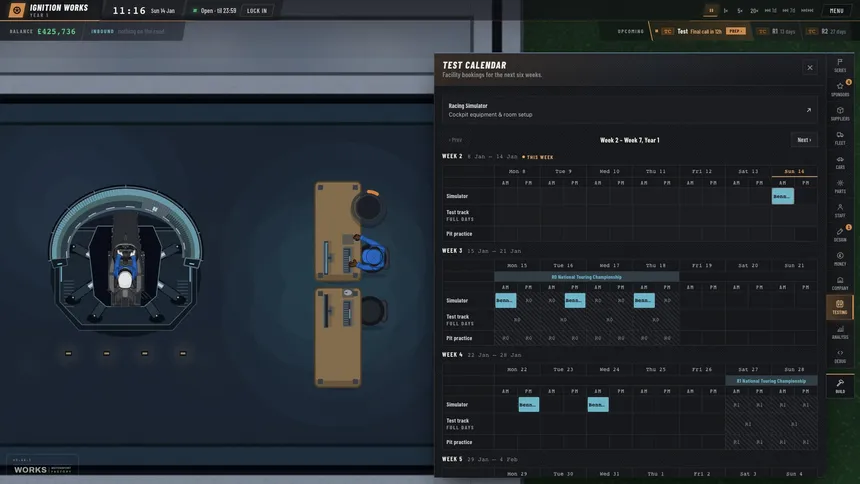The width and height of the screenshot is (860, 484).
Task: Open the Fleet truck icon
Action: click(840, 137)
